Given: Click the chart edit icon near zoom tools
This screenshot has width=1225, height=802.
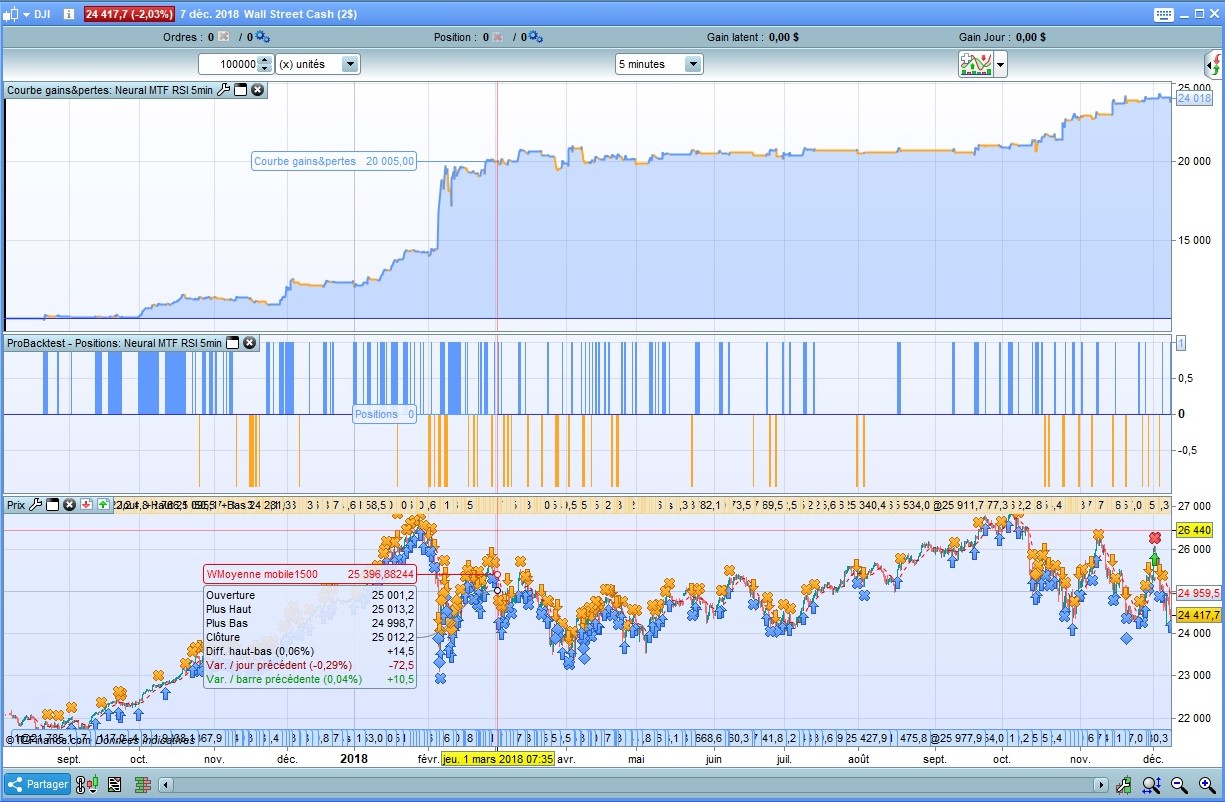Looking at the screenshot, I should 1126,785.
